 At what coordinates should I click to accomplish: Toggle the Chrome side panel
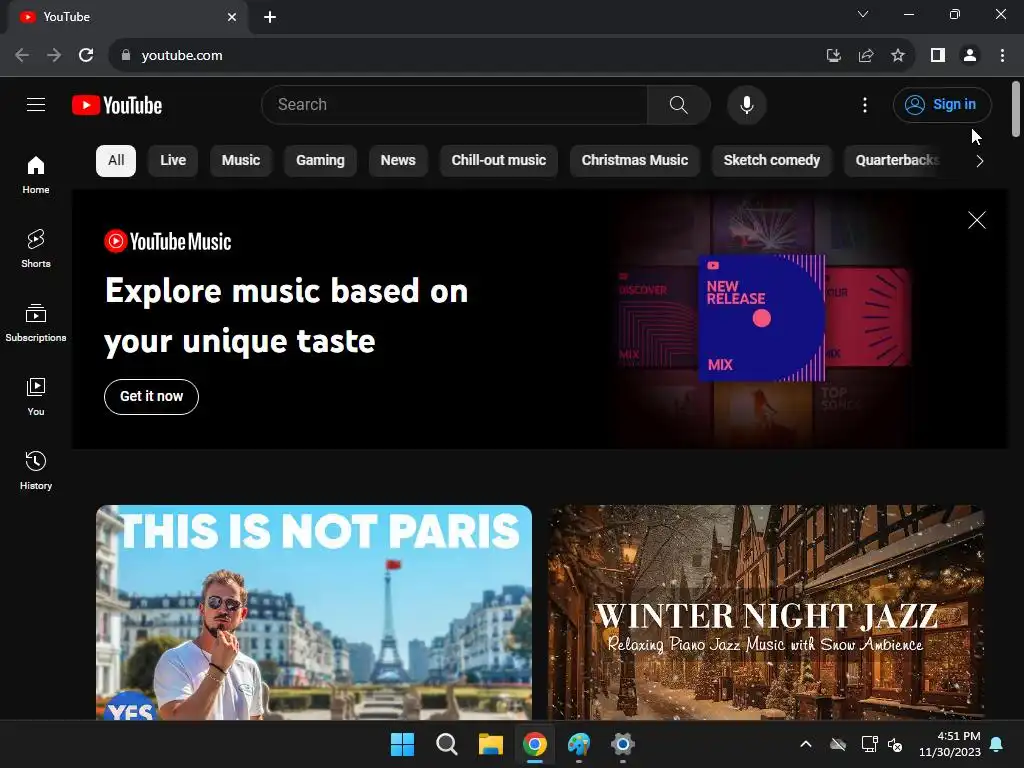coord(938,56)
